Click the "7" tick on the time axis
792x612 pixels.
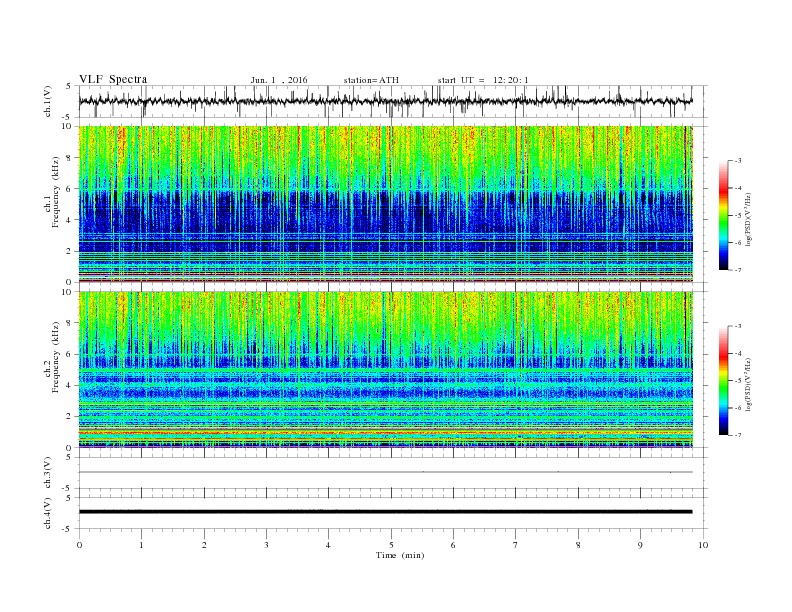516,545
